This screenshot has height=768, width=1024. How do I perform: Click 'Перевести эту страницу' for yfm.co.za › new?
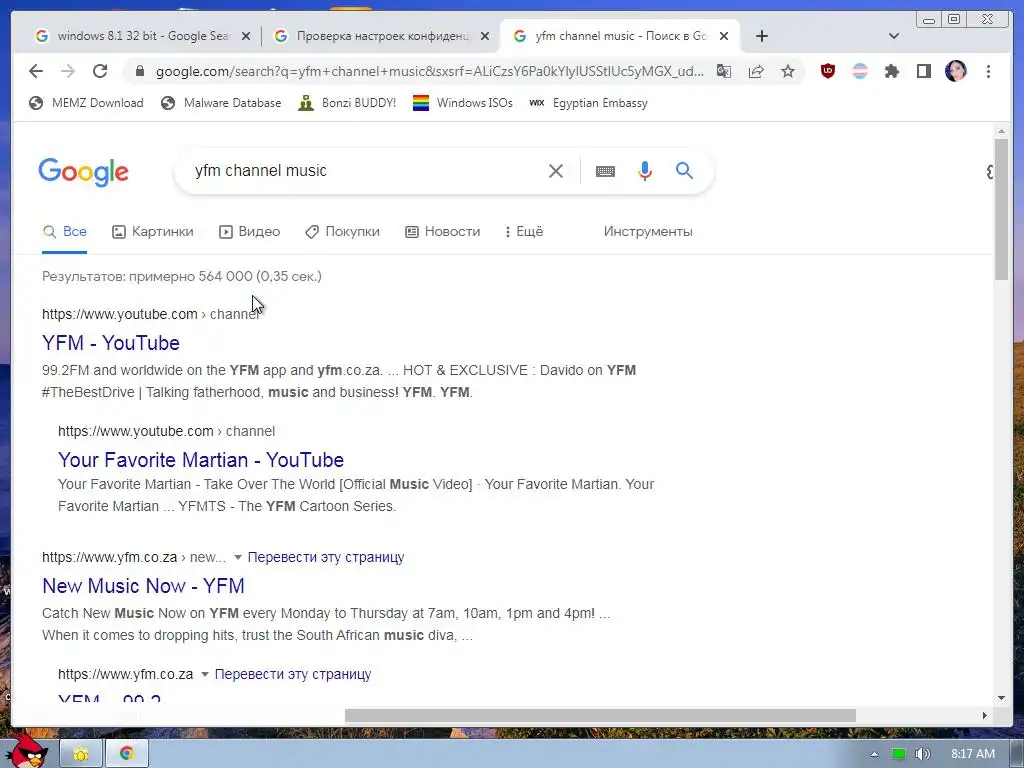point(326,557)
